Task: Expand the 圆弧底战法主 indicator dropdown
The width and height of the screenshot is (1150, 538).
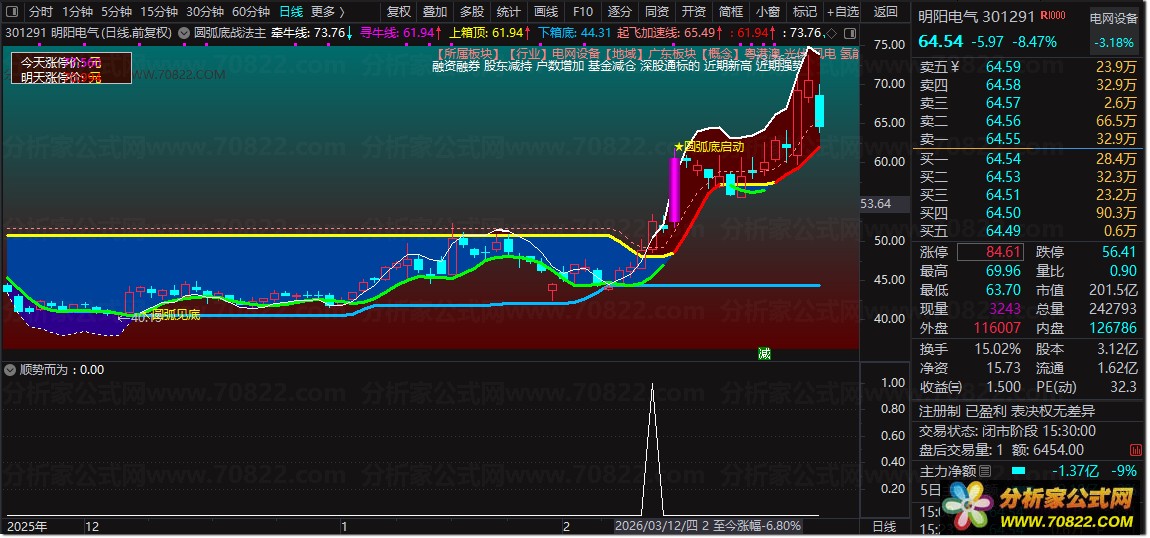Action: (x=183, y=33)
